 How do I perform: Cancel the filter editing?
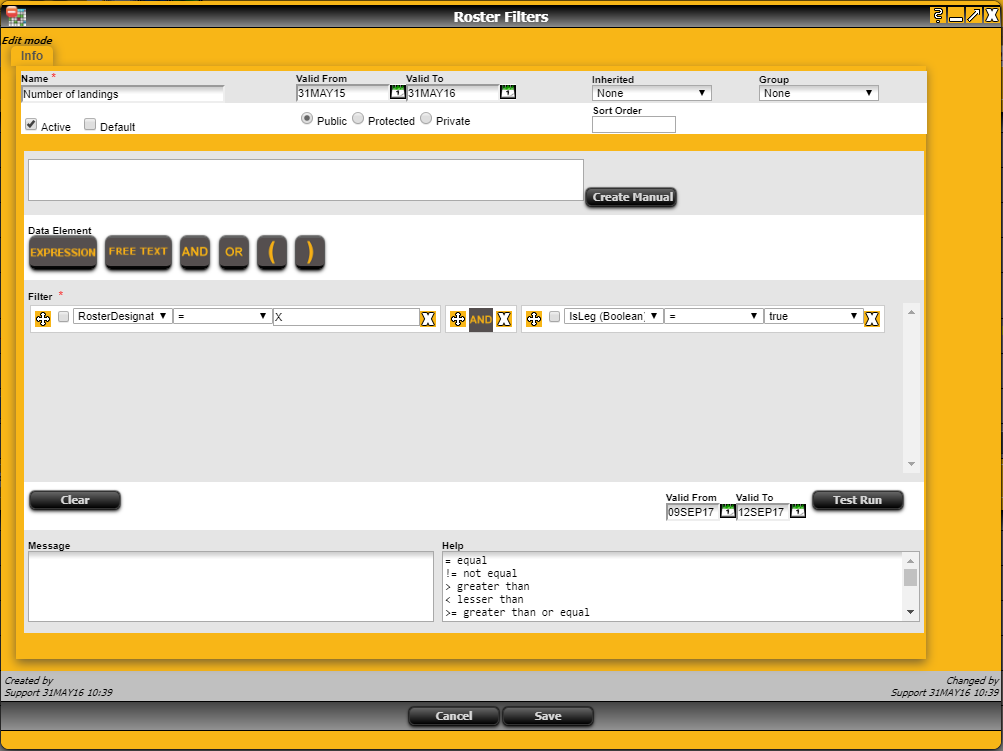[454, 716]
